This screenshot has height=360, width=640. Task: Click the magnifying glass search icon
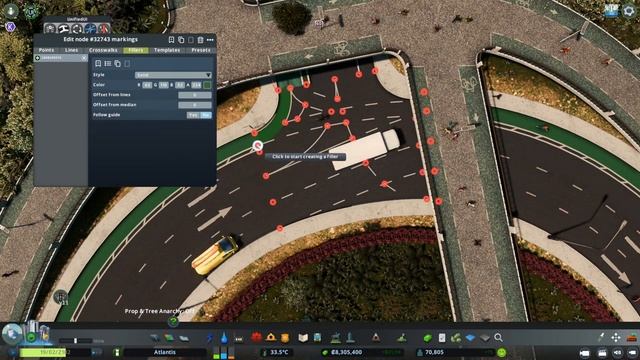498,338
